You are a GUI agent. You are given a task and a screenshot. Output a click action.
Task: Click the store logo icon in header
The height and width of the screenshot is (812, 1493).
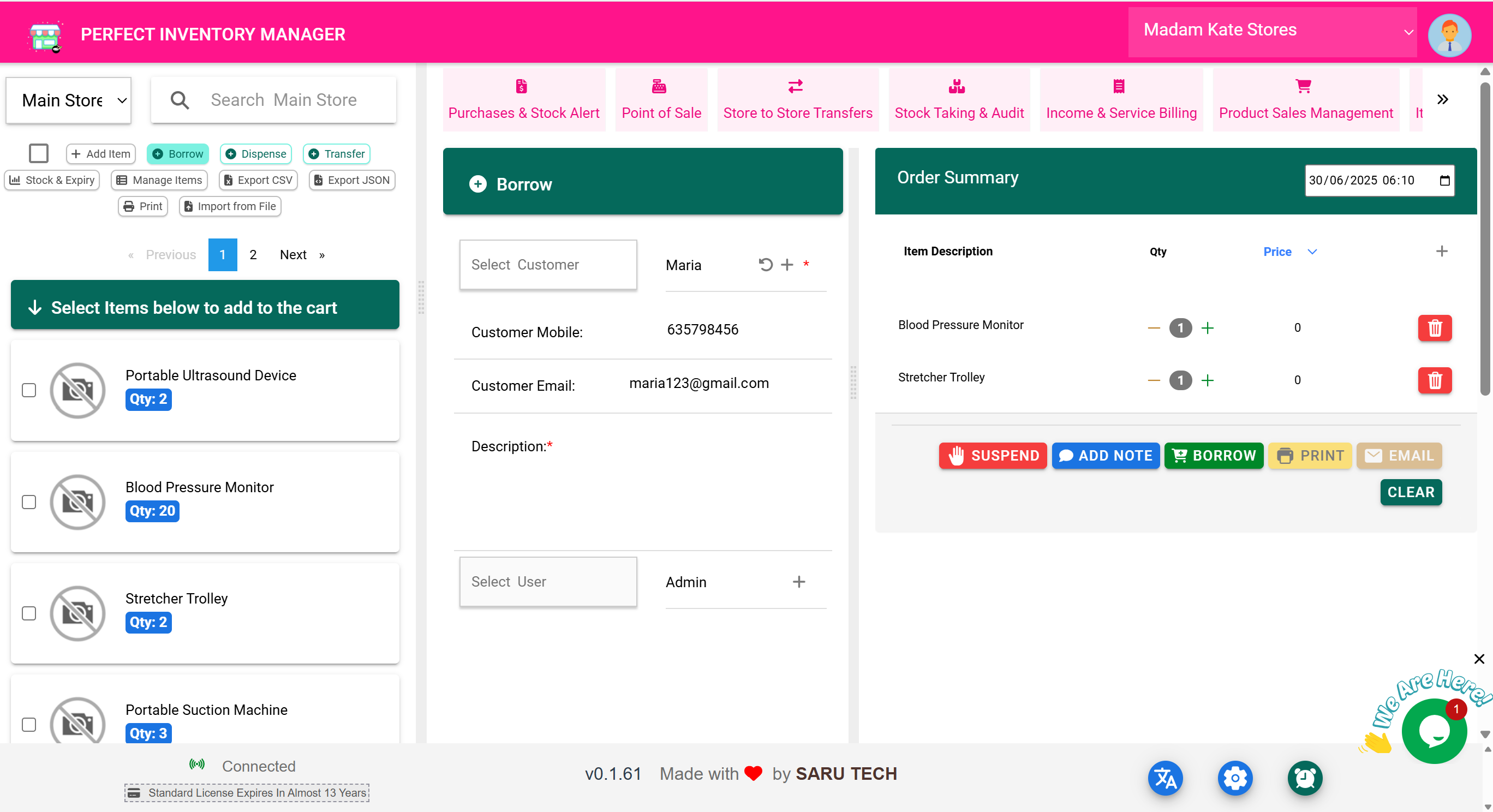coord(46,36)
